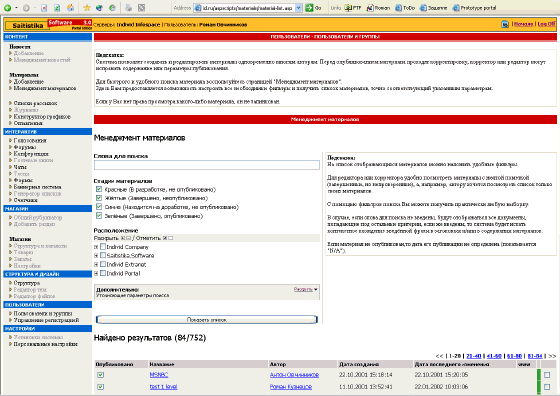Click the green Go arrow button

coord(309,7)
